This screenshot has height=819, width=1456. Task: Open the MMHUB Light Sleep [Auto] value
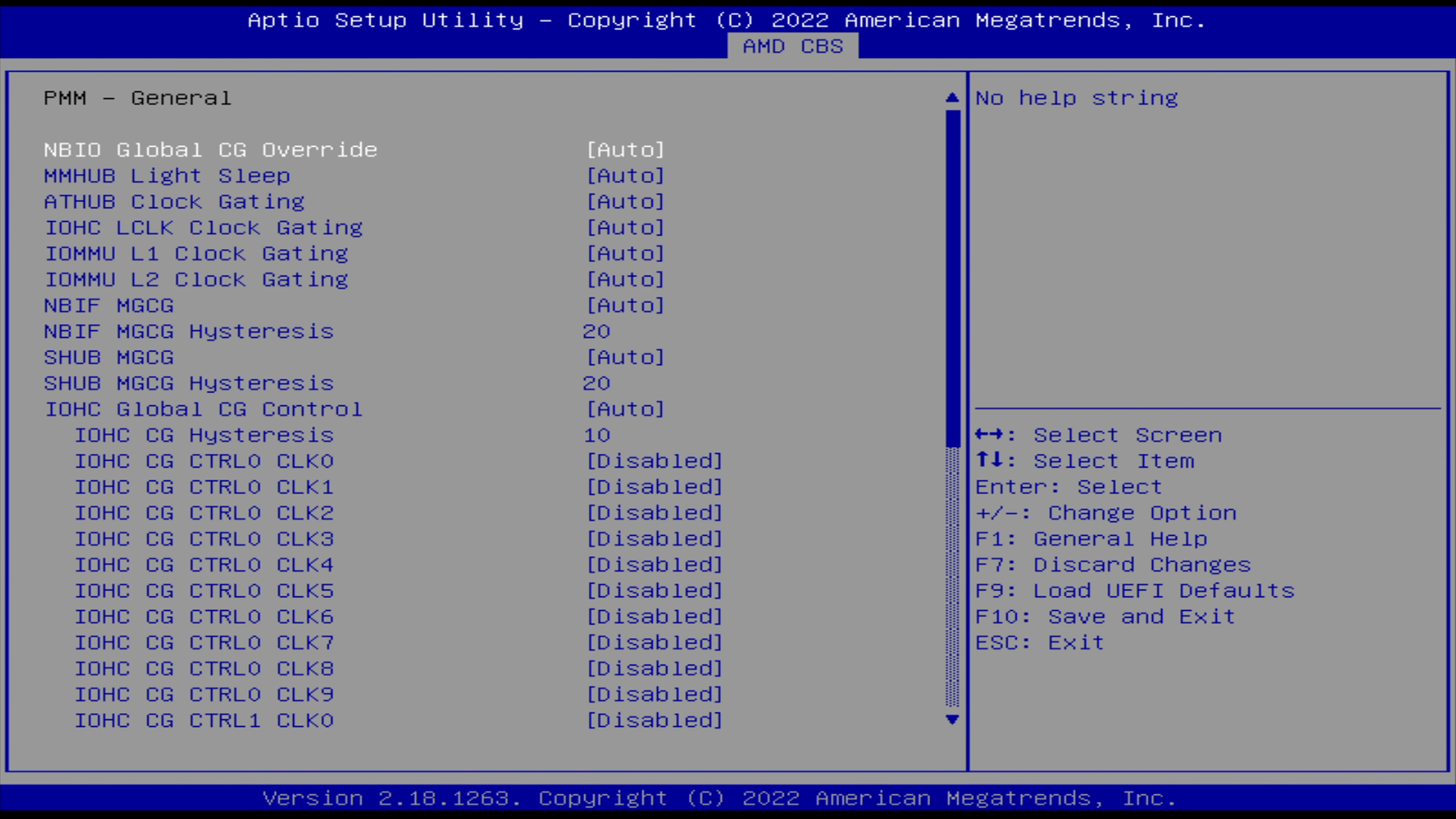626,176
